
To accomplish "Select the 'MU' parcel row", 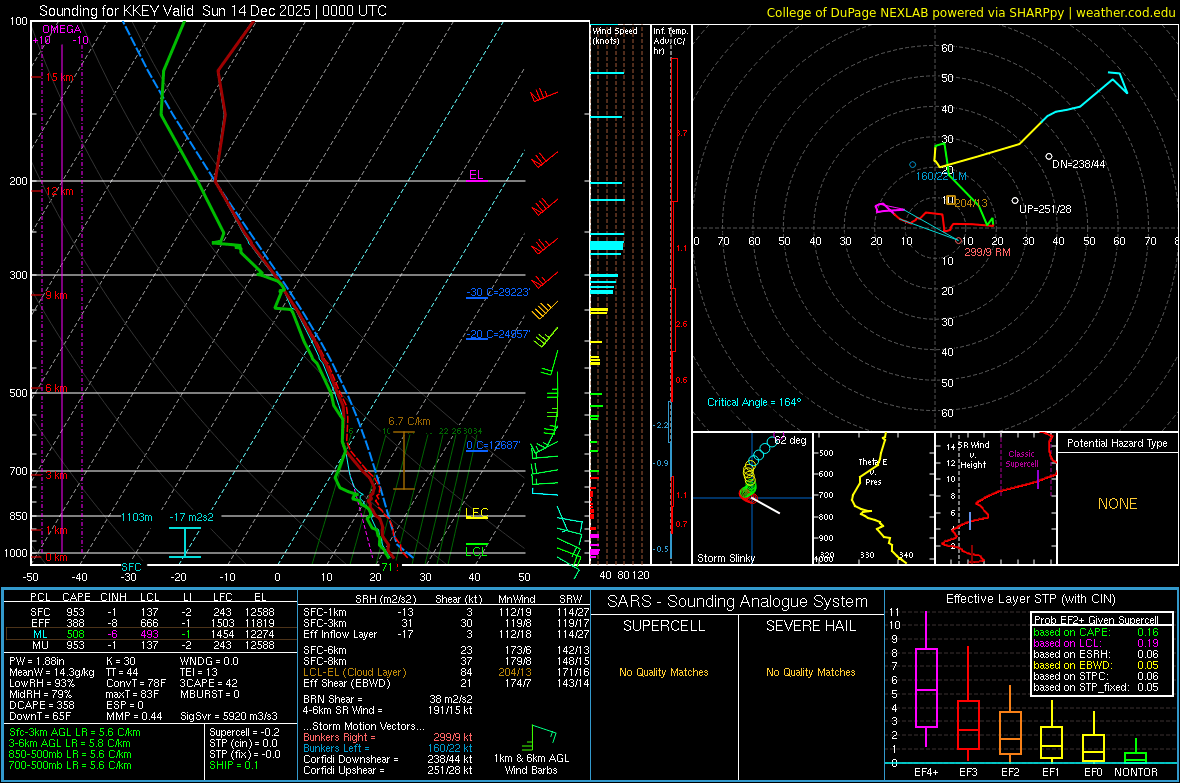I will click(x=151, y=645).
